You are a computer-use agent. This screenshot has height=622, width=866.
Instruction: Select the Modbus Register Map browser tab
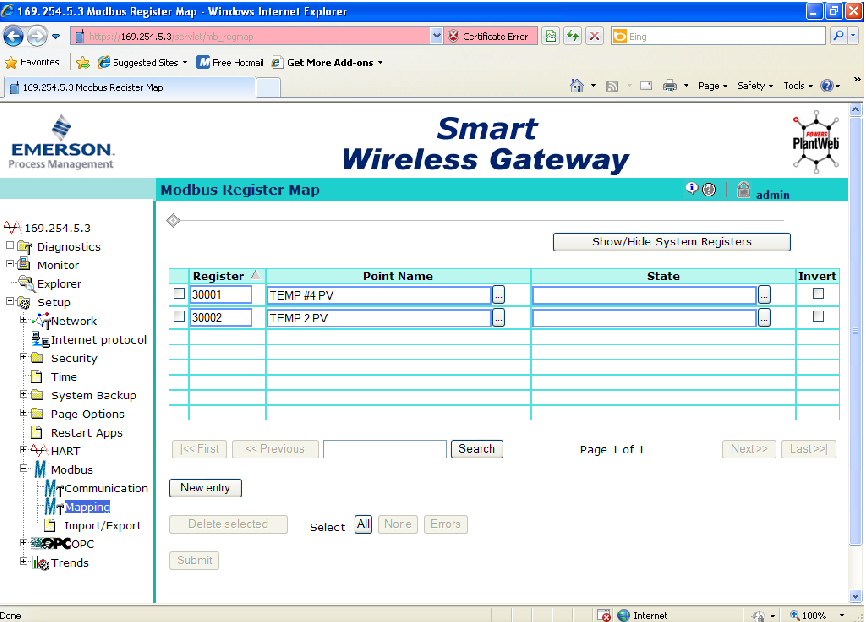(130, 87)
